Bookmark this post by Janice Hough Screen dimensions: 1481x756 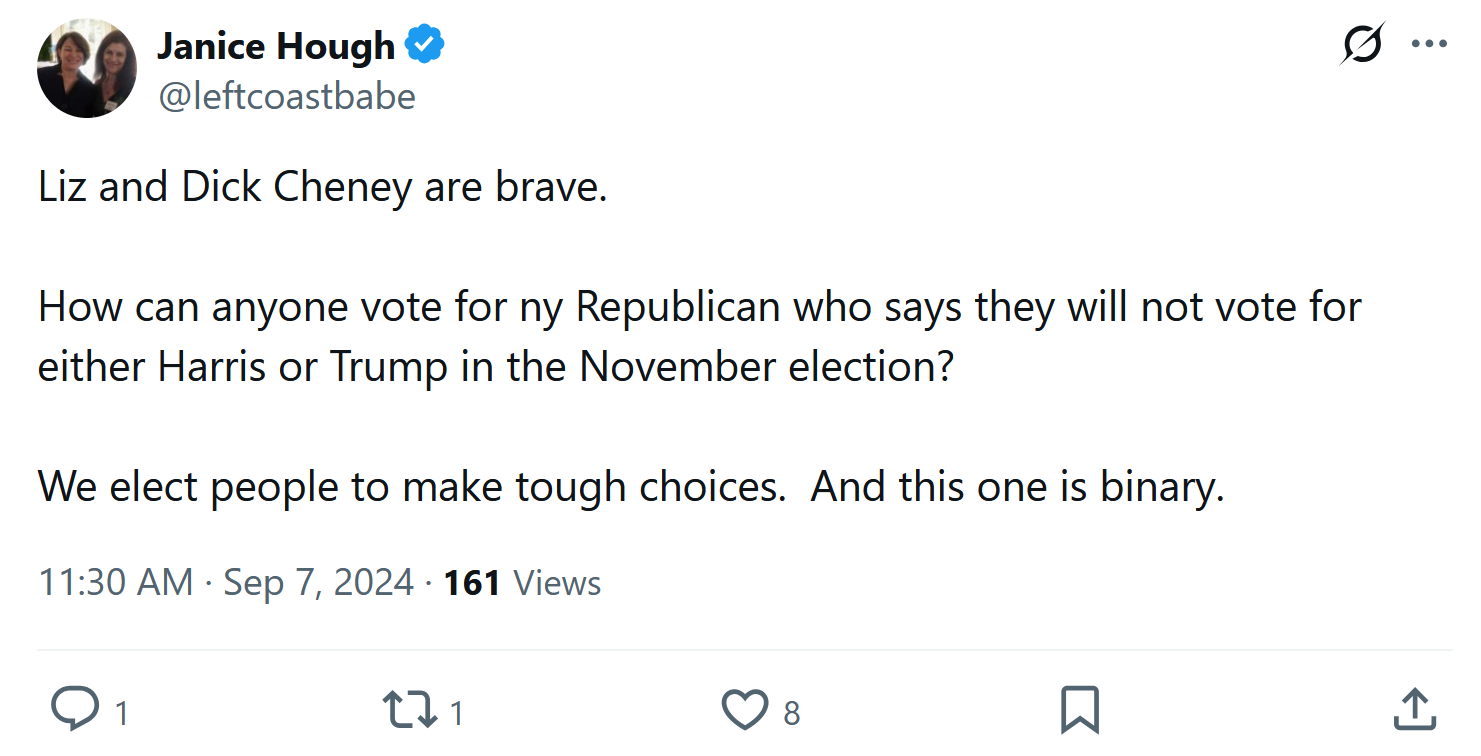tap(1080, 709)
